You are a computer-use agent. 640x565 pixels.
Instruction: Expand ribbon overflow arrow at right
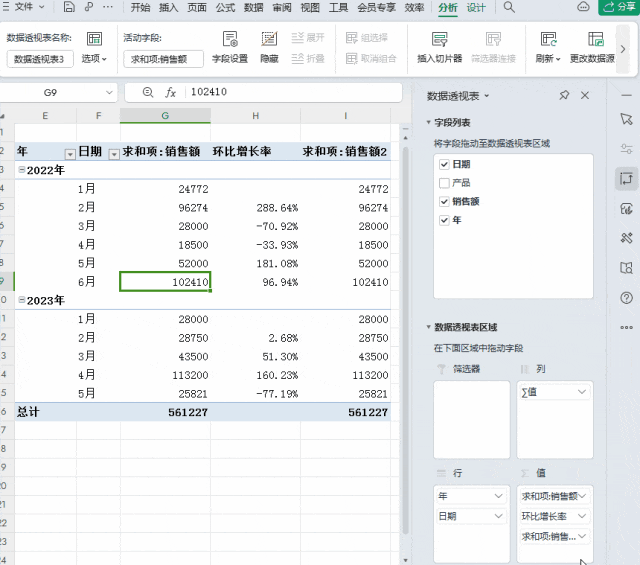point(623,49)
